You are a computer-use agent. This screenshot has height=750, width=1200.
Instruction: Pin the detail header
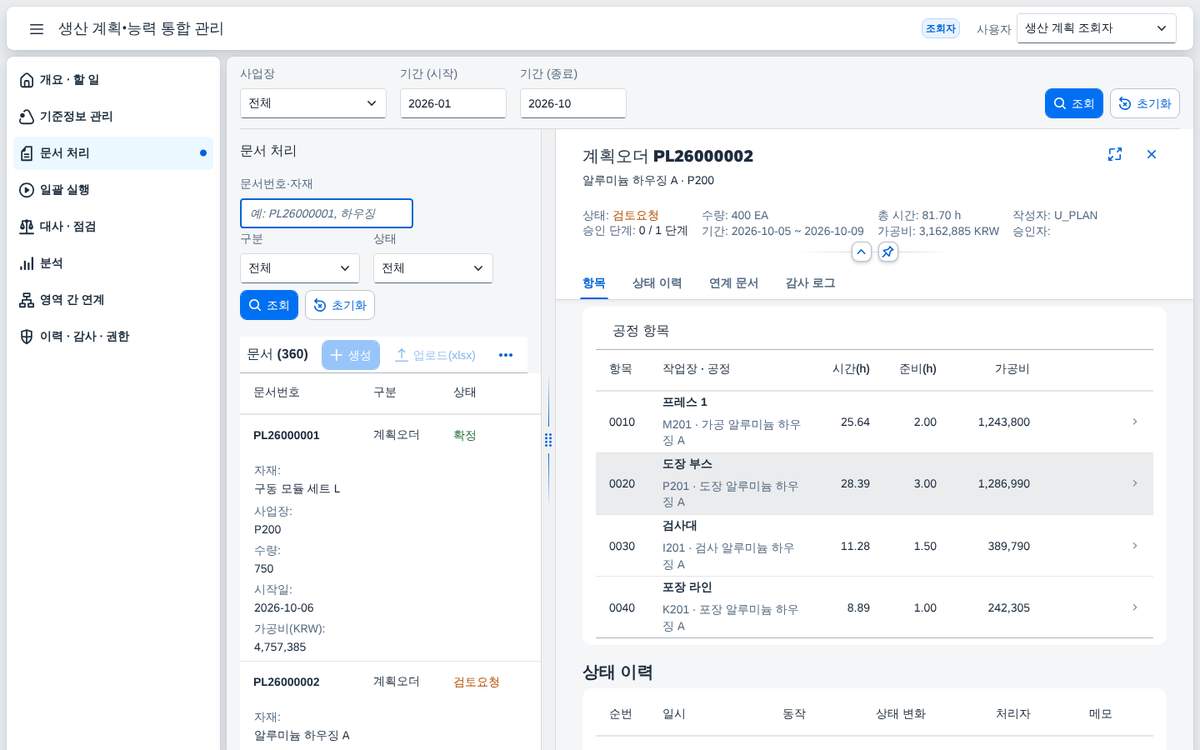point(888,252)
